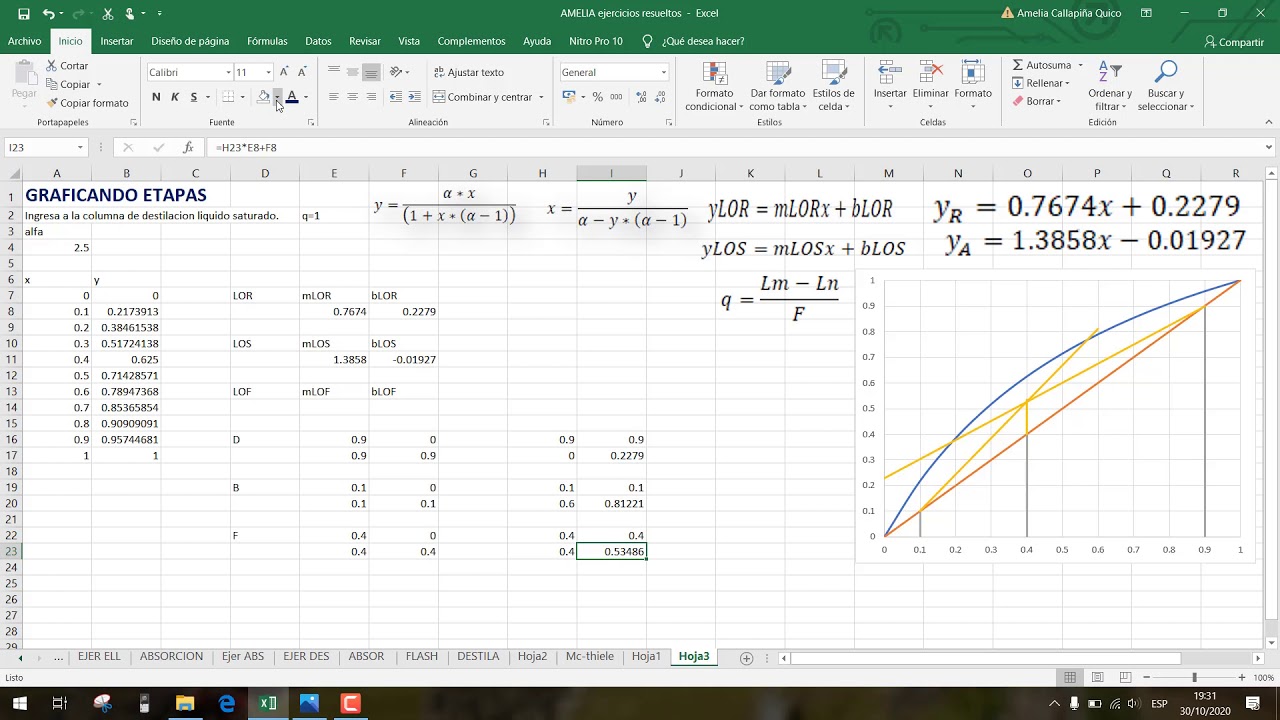Switch to the Fórmulas ribbon tab
This screenshot has width=1280, height=720.
(267, 41)
